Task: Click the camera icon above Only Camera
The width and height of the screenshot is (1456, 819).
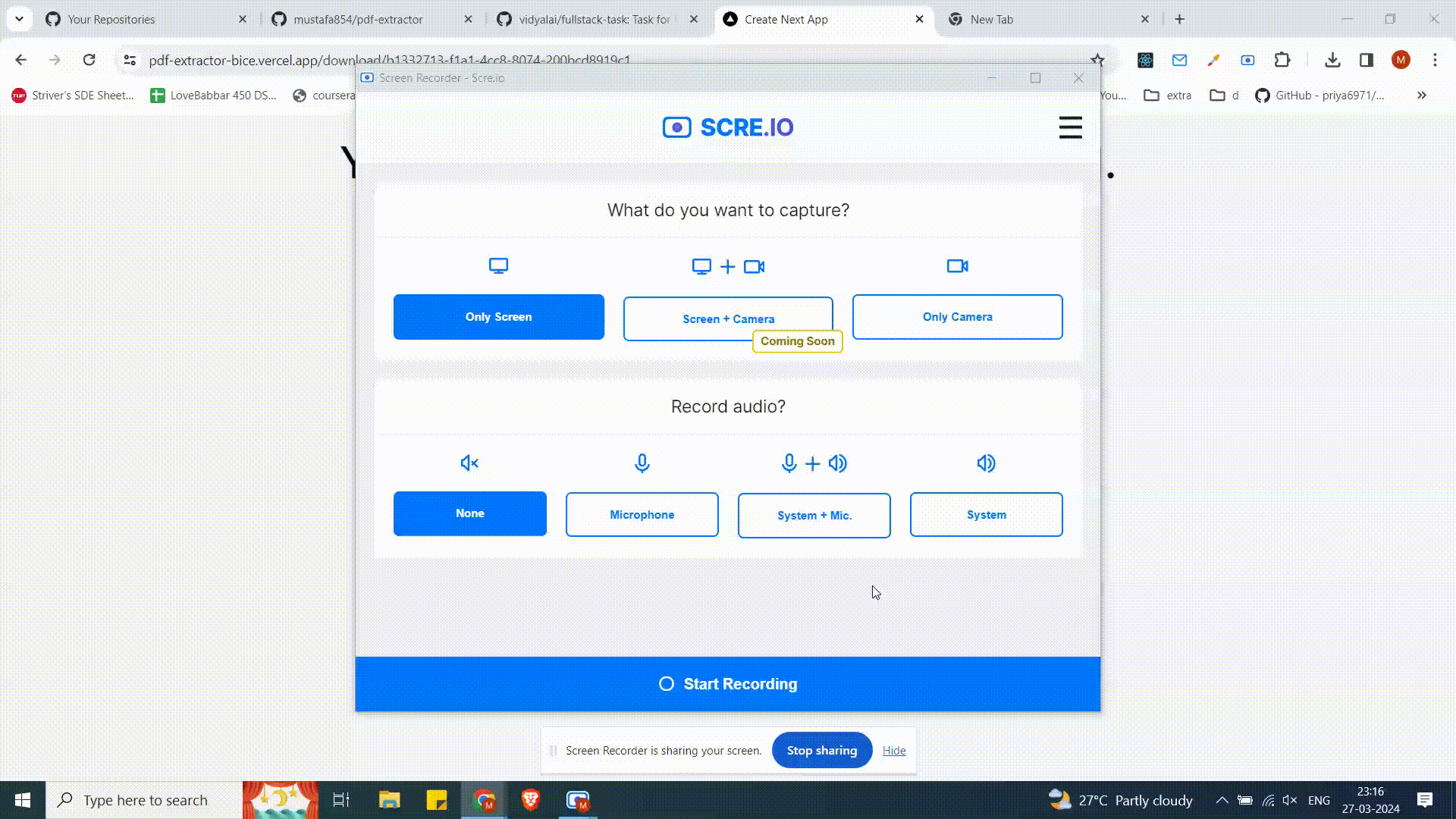Action: pyautogui.click(x=957, y=266)
